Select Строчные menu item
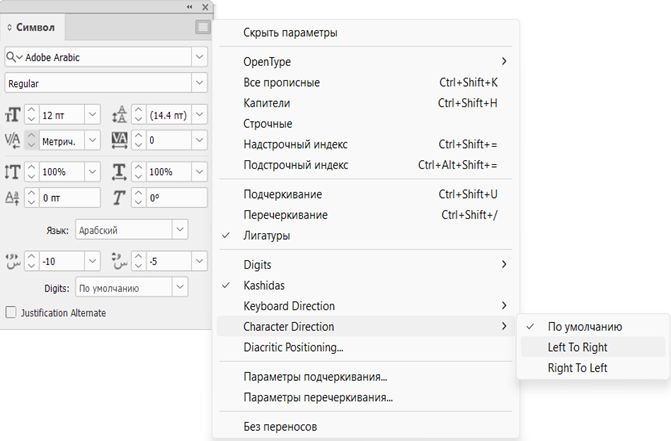 pos(365,124)
